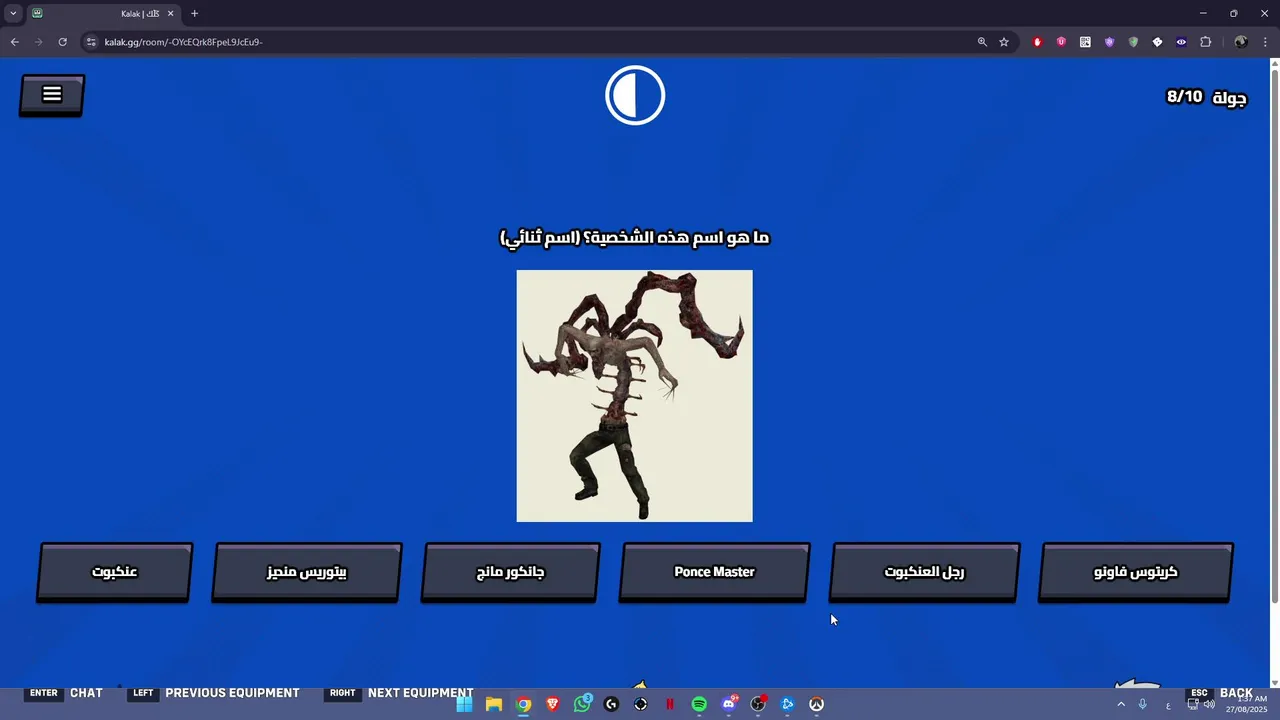The width and height of the screenshot is (1280, 720).
Task: Choose the answer كريتوس فاونو
Action: [1136, 573]
